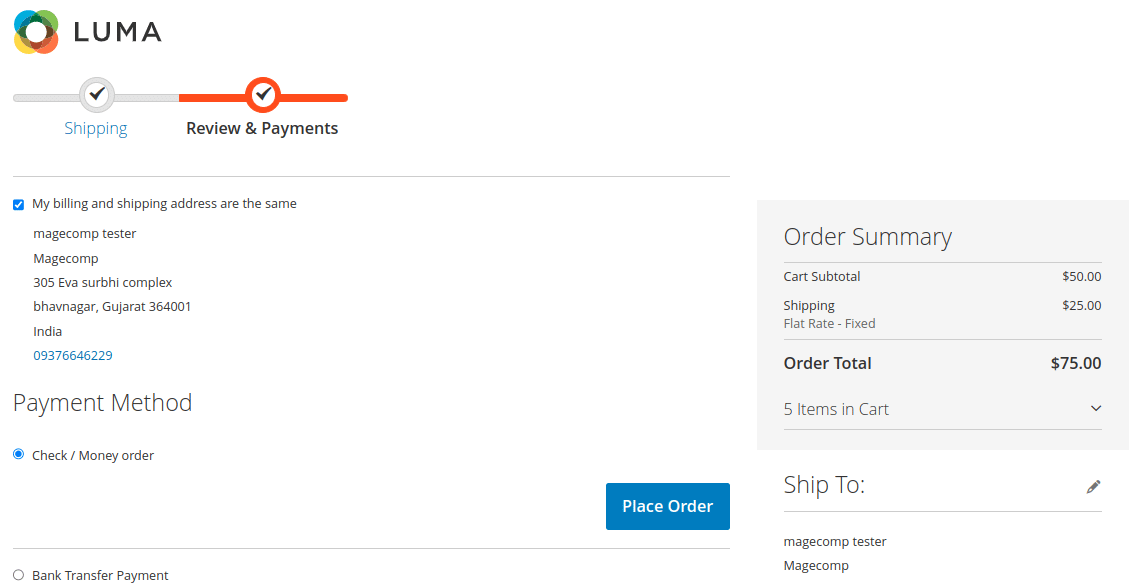The width and height of the screenshot is (1137, 584).
Task: Click the billing and shipping same label text
Action: coord(164,204)
